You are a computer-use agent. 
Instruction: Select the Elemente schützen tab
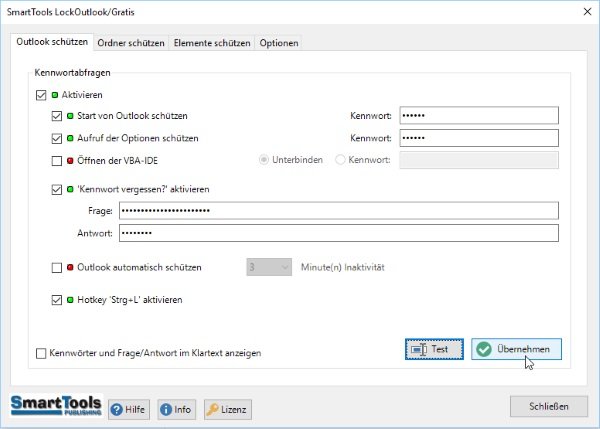[212, 43]
